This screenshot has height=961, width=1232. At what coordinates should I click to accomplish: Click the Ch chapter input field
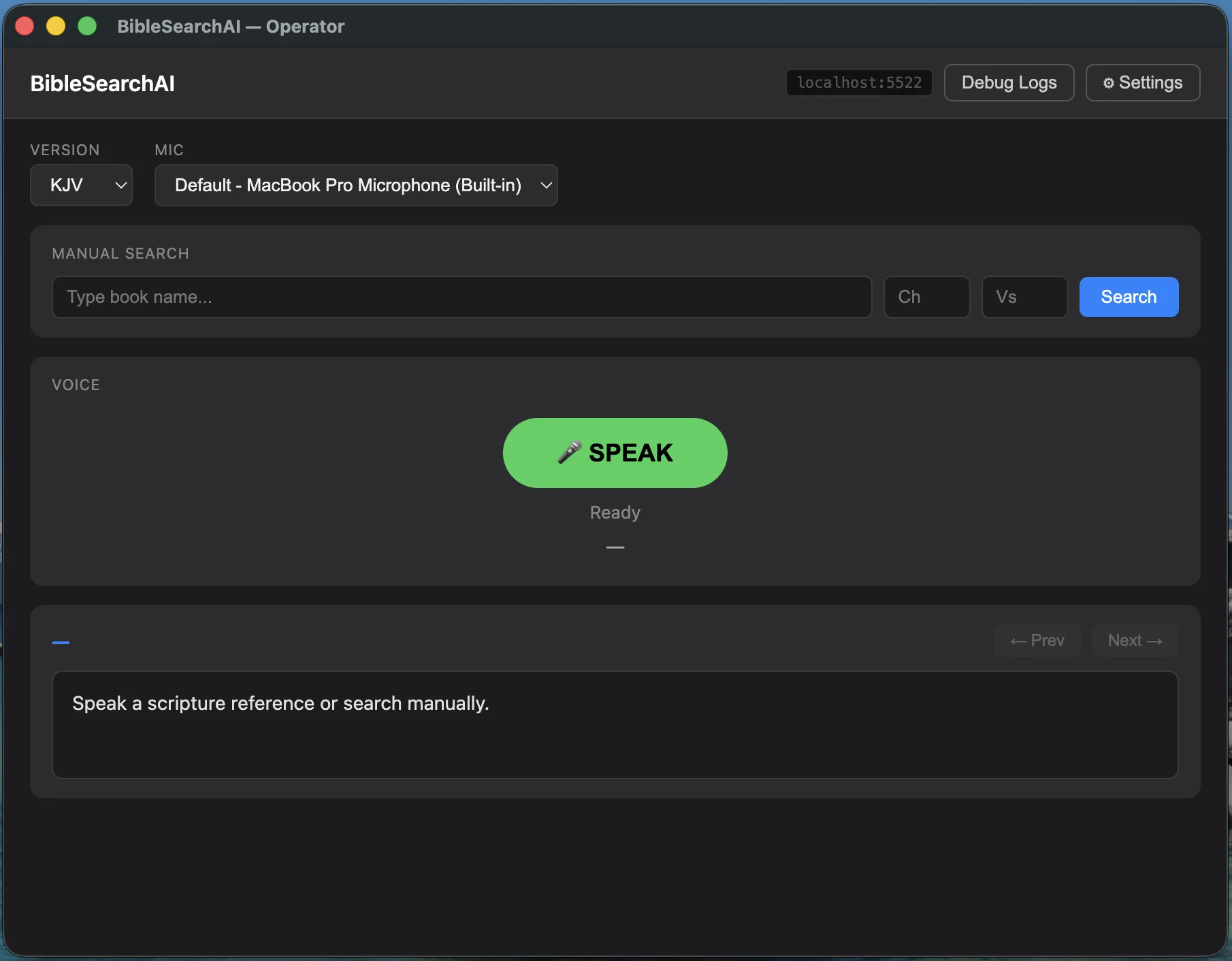click(x=926, y=297)
